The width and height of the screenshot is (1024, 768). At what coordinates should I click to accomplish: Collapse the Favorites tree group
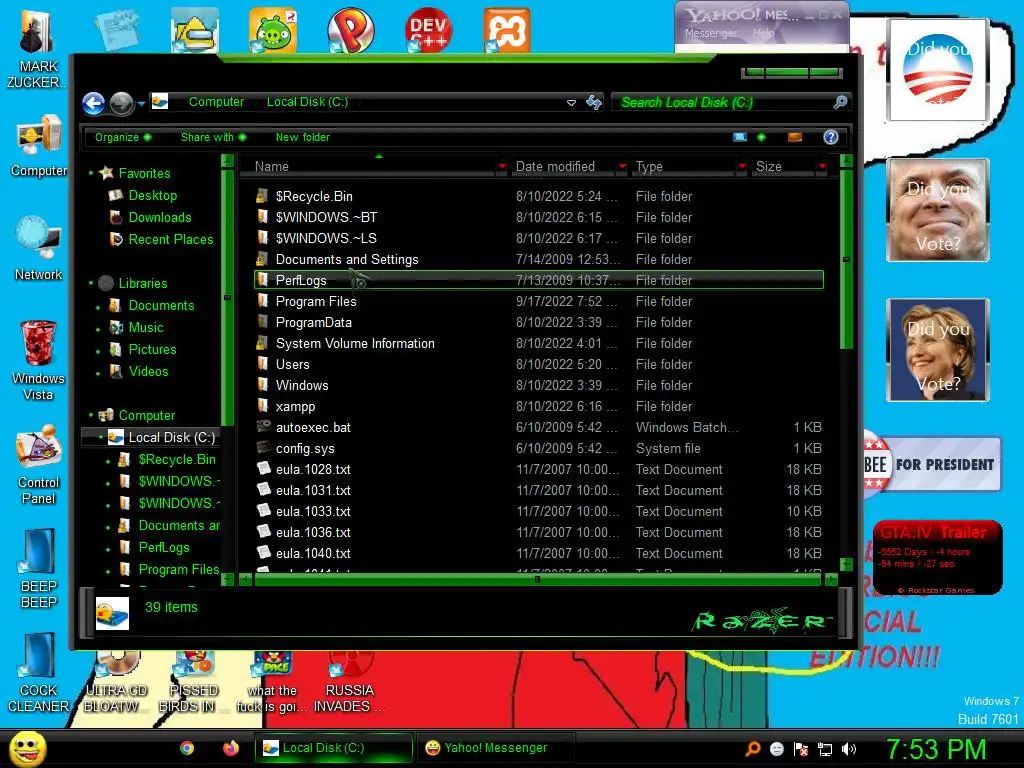(91, 173)
